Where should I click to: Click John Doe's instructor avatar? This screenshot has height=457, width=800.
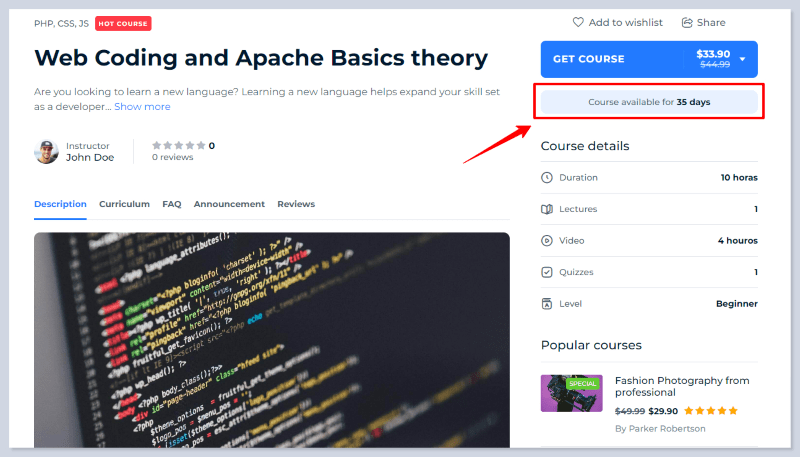click(x=47, y=152)
